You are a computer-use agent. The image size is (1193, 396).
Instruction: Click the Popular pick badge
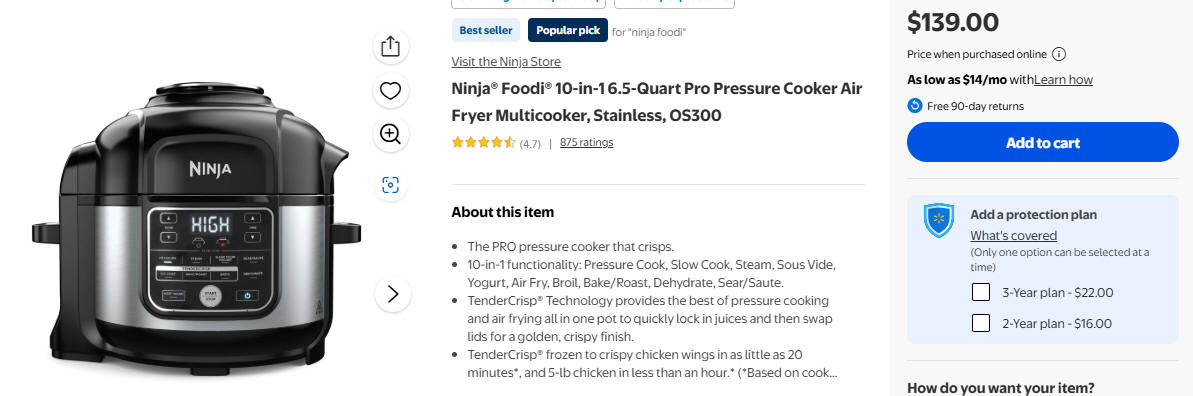pyautogui.click(x=568, y=30)
